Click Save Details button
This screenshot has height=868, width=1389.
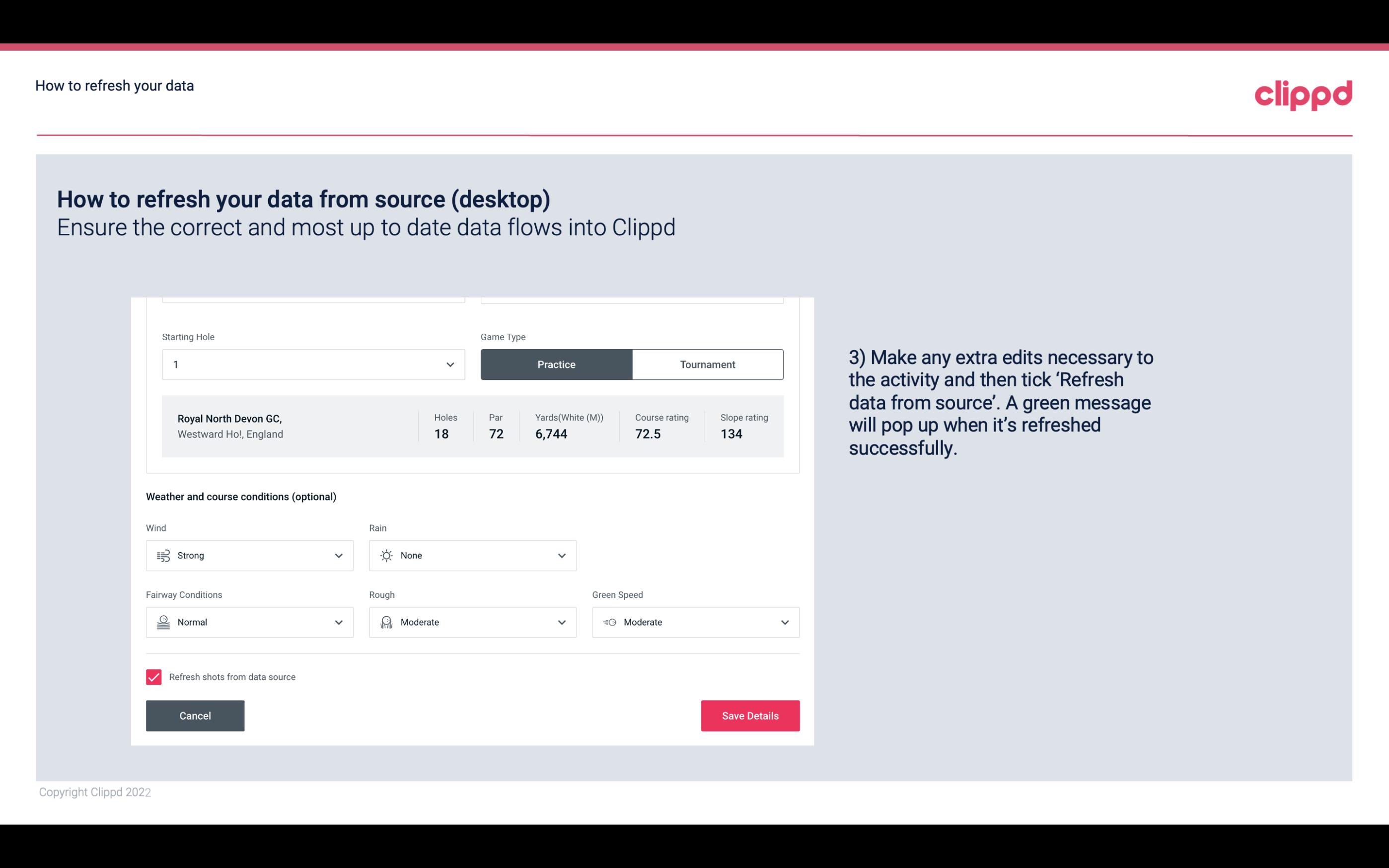tap(750, 715)
